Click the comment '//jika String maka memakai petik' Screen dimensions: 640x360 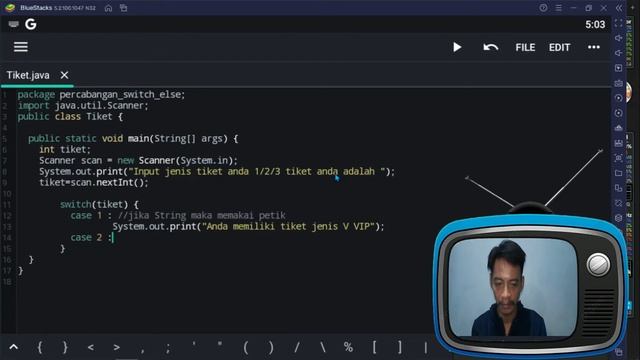pyautogui.click(x=202, y=215)
